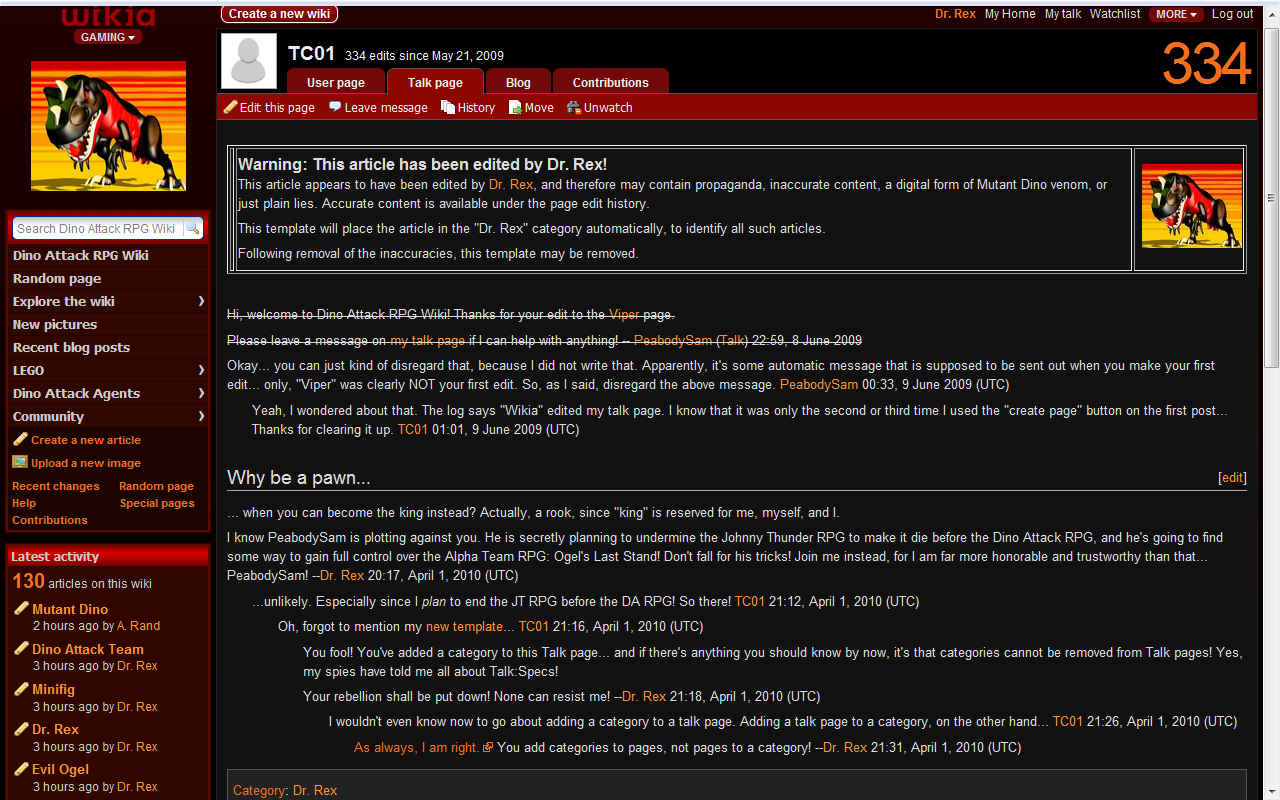
Task: Open the MORE dropdown menu
Action: click(x=1176, y=14)
